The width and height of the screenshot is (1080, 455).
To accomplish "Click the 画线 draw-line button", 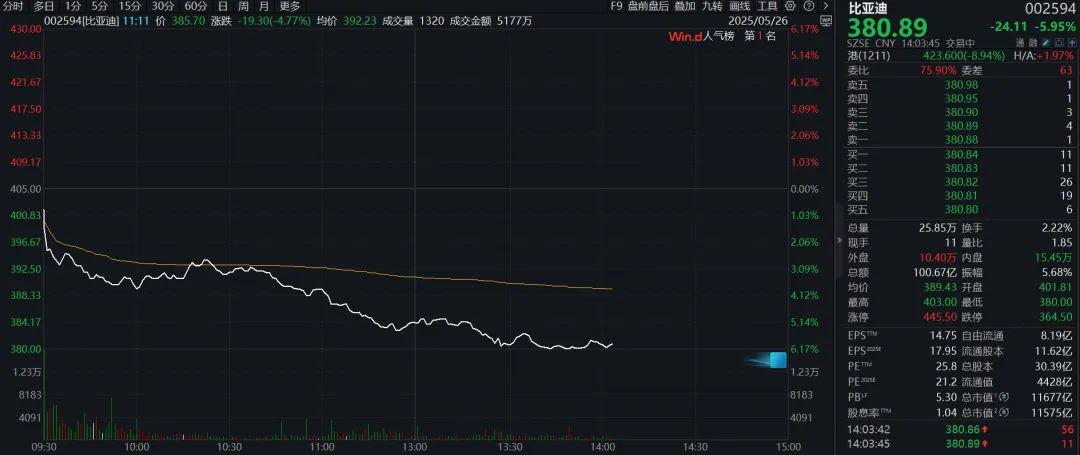I will click(740, 6).
